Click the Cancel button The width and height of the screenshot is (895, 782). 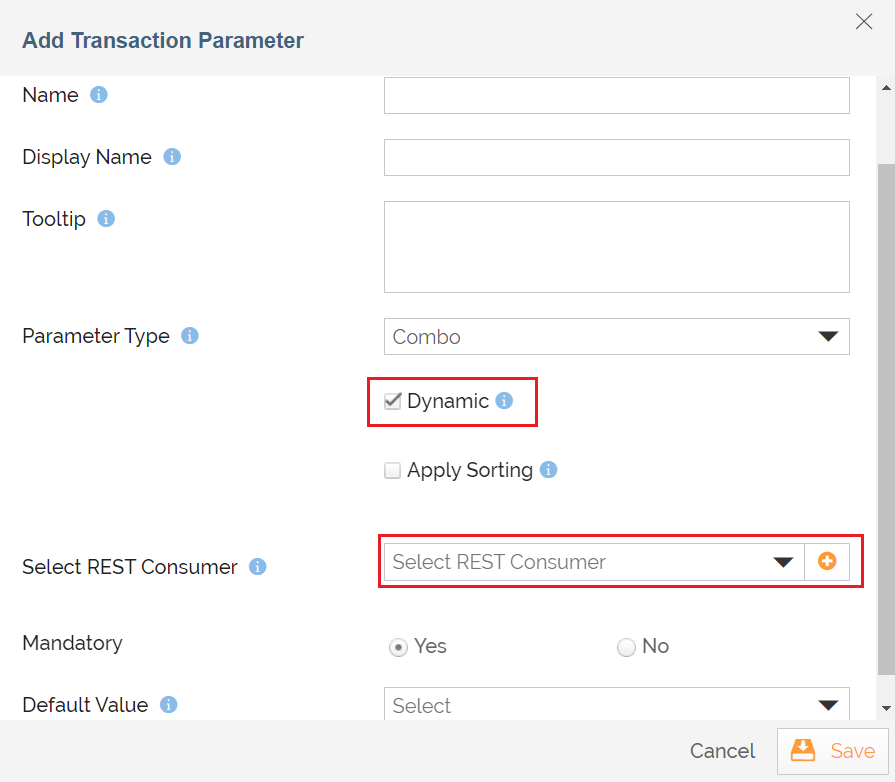click(x=722, y=751)
